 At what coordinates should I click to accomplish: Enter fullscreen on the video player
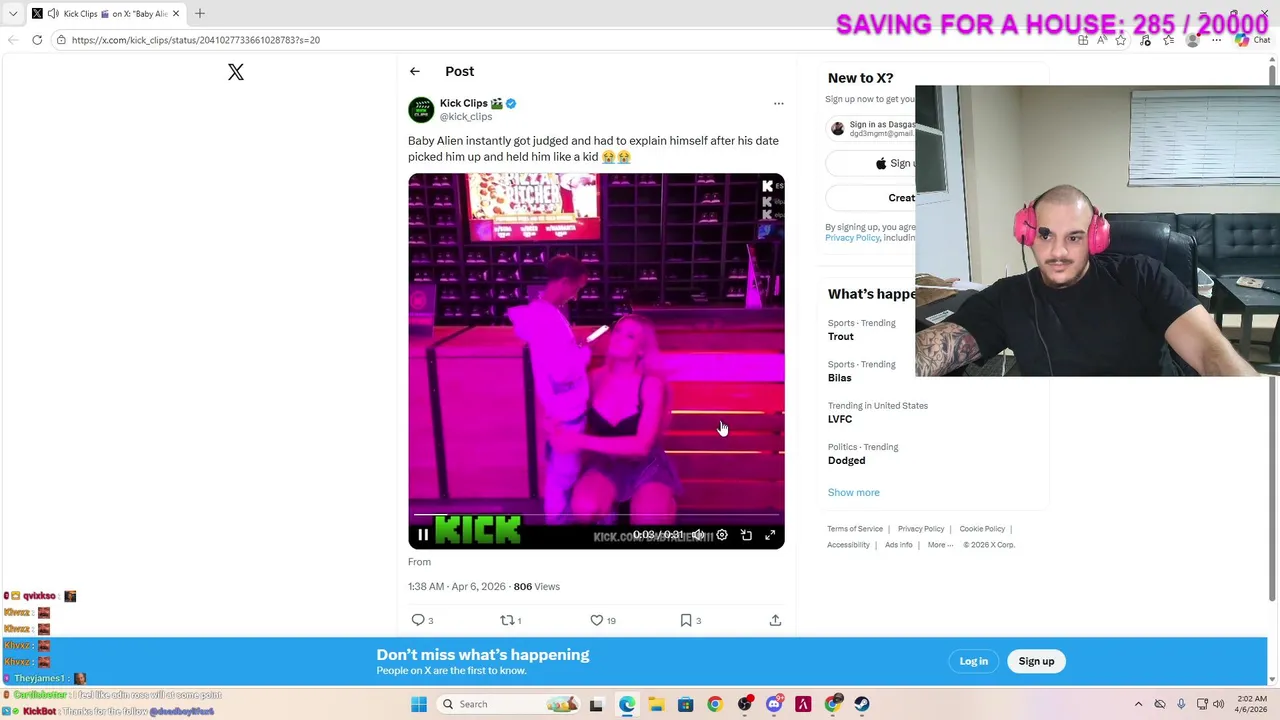coord(770,535)
